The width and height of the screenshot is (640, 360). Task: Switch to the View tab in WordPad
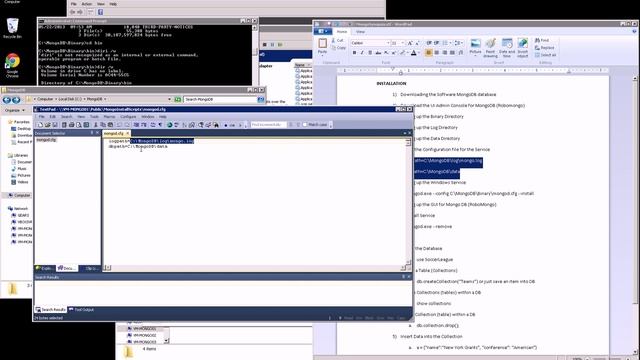(360, 32)
